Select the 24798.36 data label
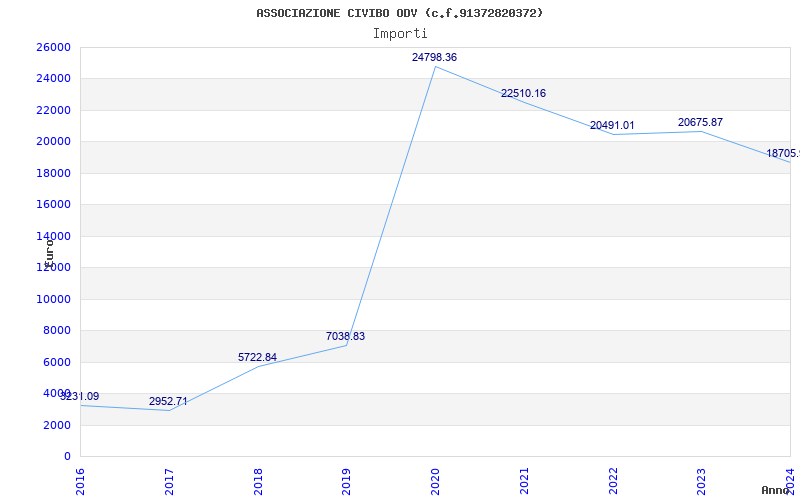 pos(434,58)
